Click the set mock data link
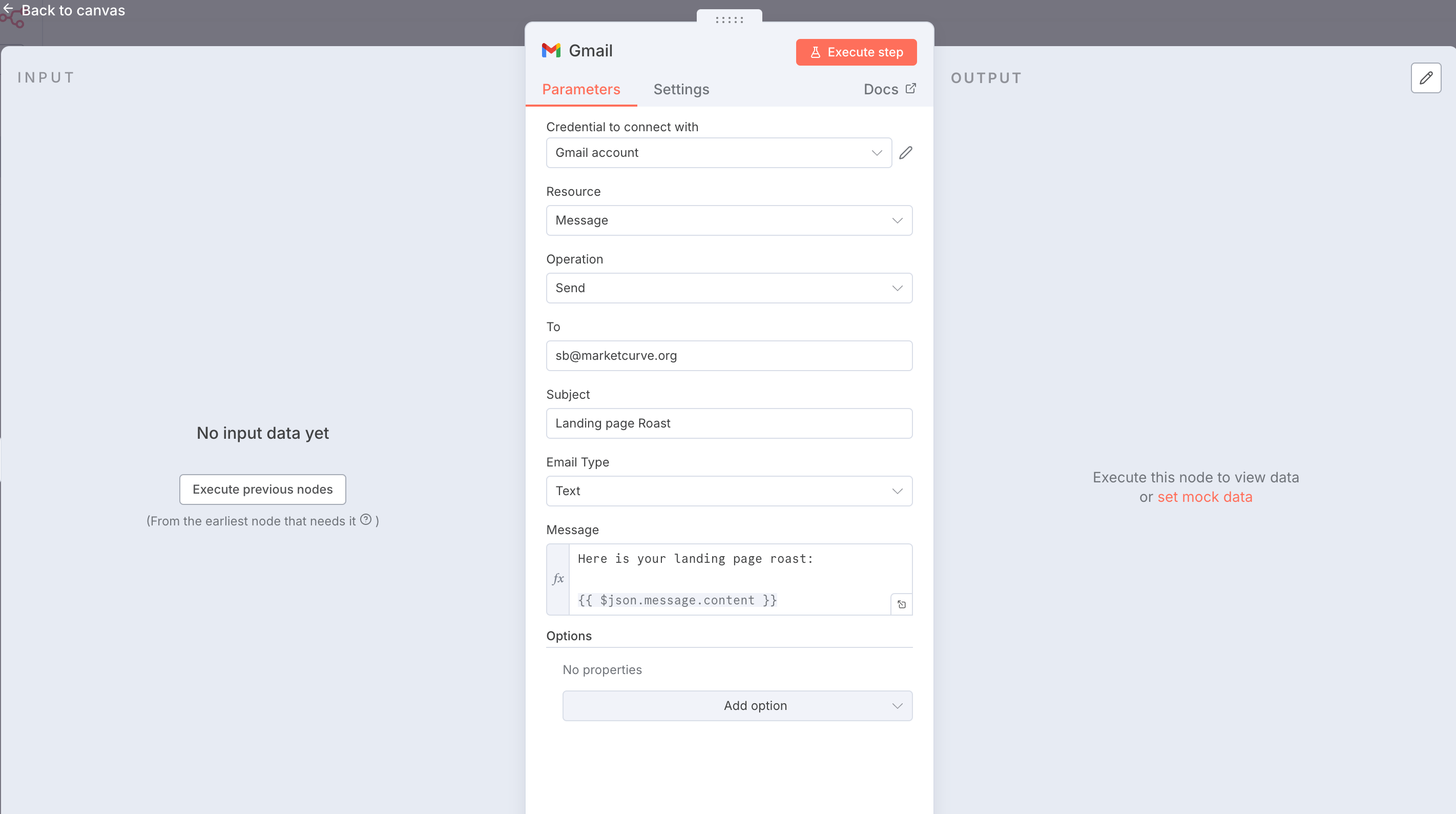 coord(1204,497)
